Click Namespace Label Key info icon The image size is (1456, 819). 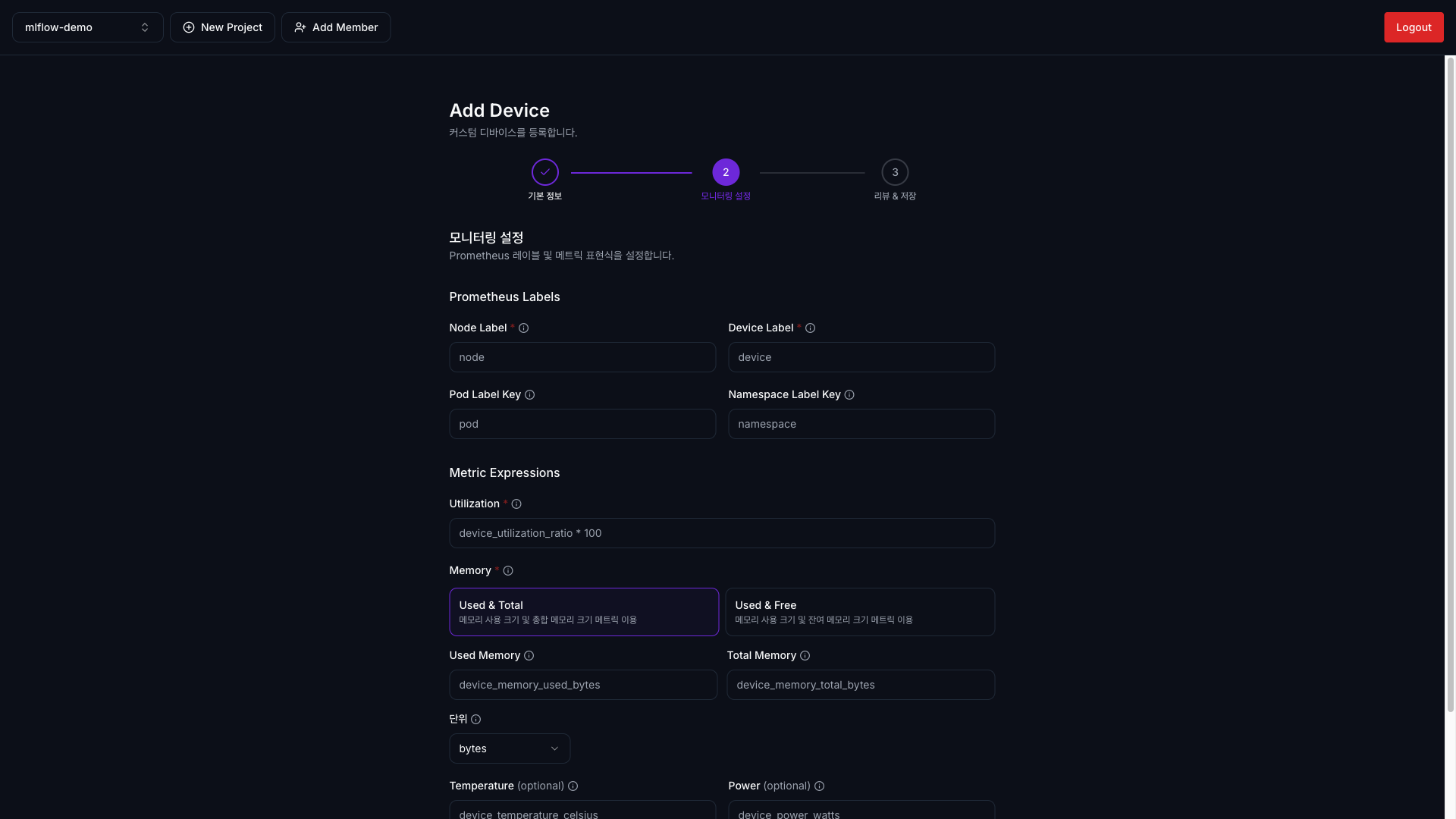pos(849,395)
